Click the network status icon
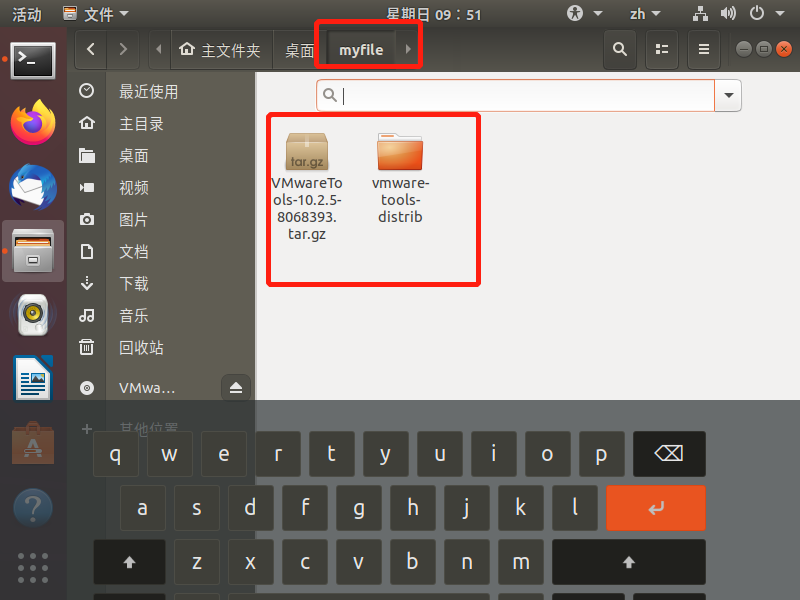Screen dimensions: 800x600 (700, 13)
